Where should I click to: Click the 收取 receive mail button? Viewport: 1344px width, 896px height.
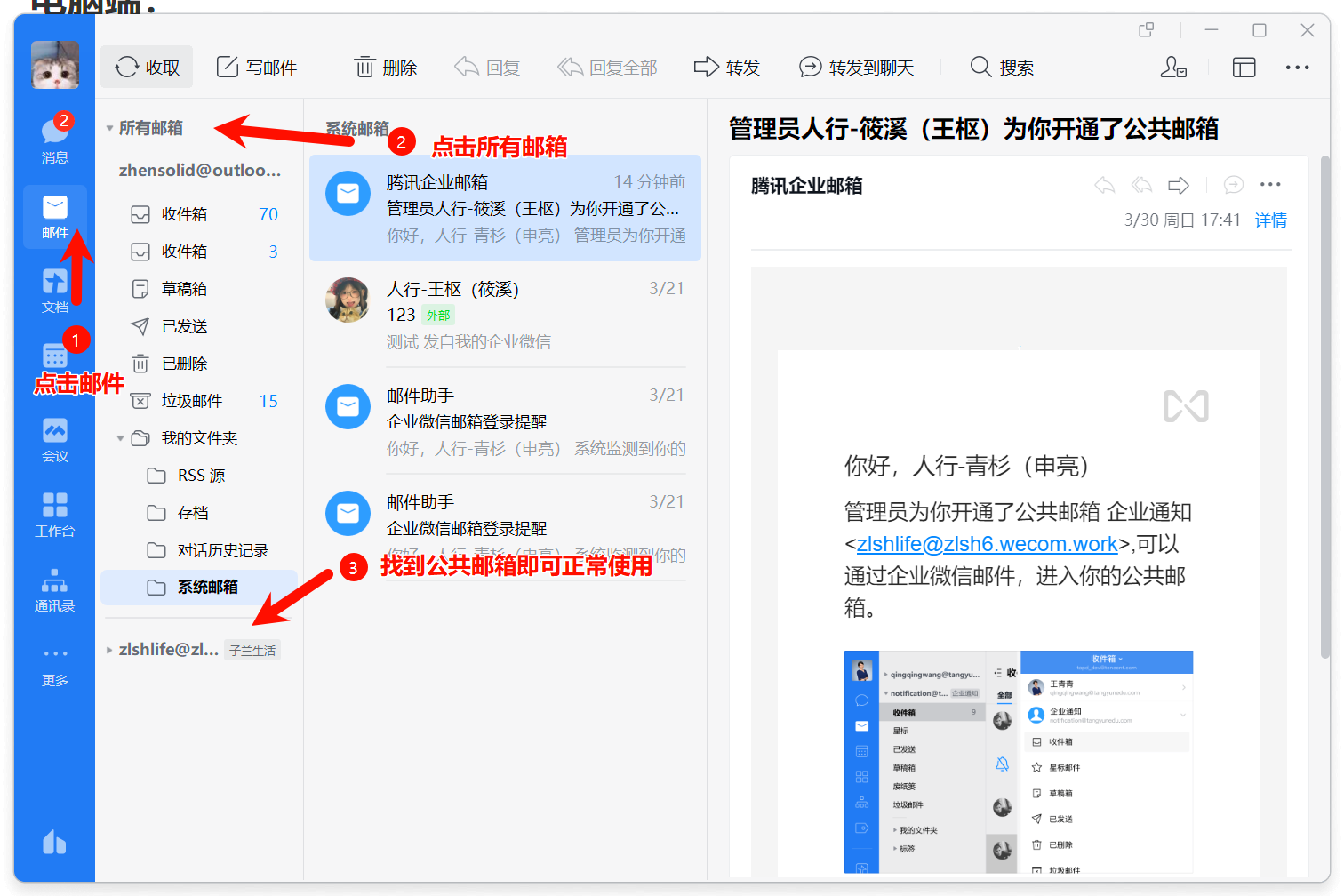(x=147, y=68)
